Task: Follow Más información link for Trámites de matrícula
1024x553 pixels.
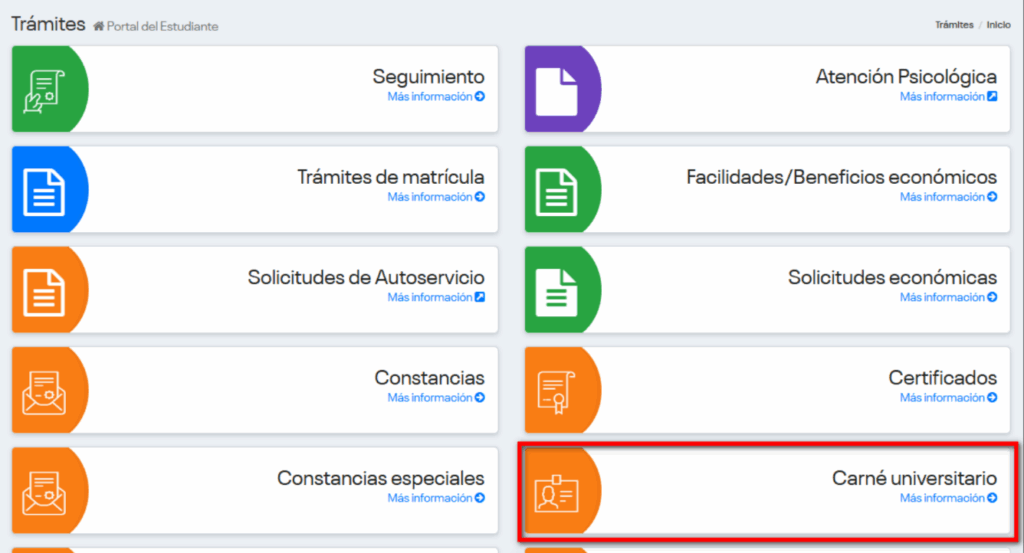Action: click(436, 197)
